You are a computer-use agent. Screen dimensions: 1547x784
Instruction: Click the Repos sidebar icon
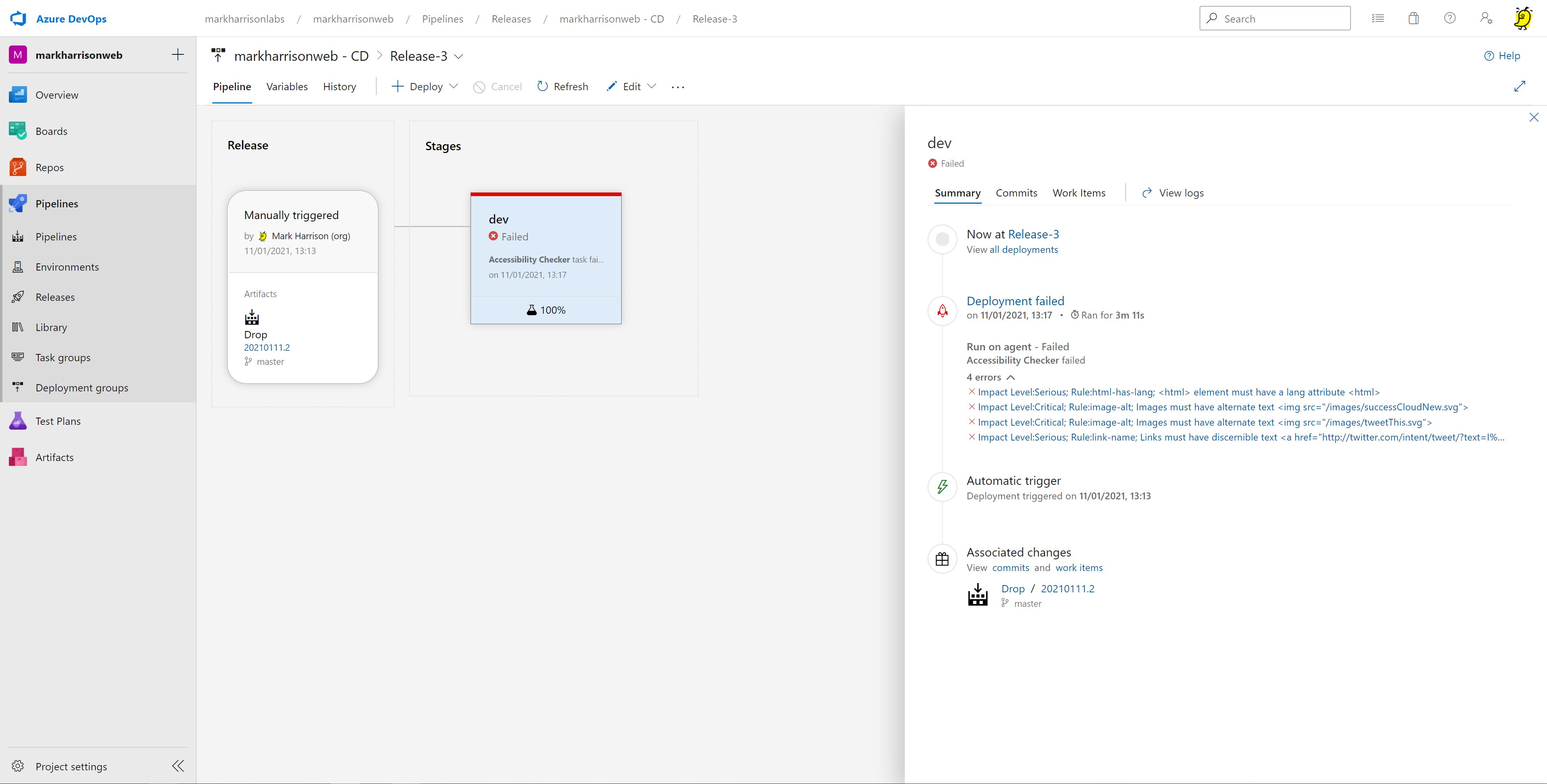click(17, 168)
